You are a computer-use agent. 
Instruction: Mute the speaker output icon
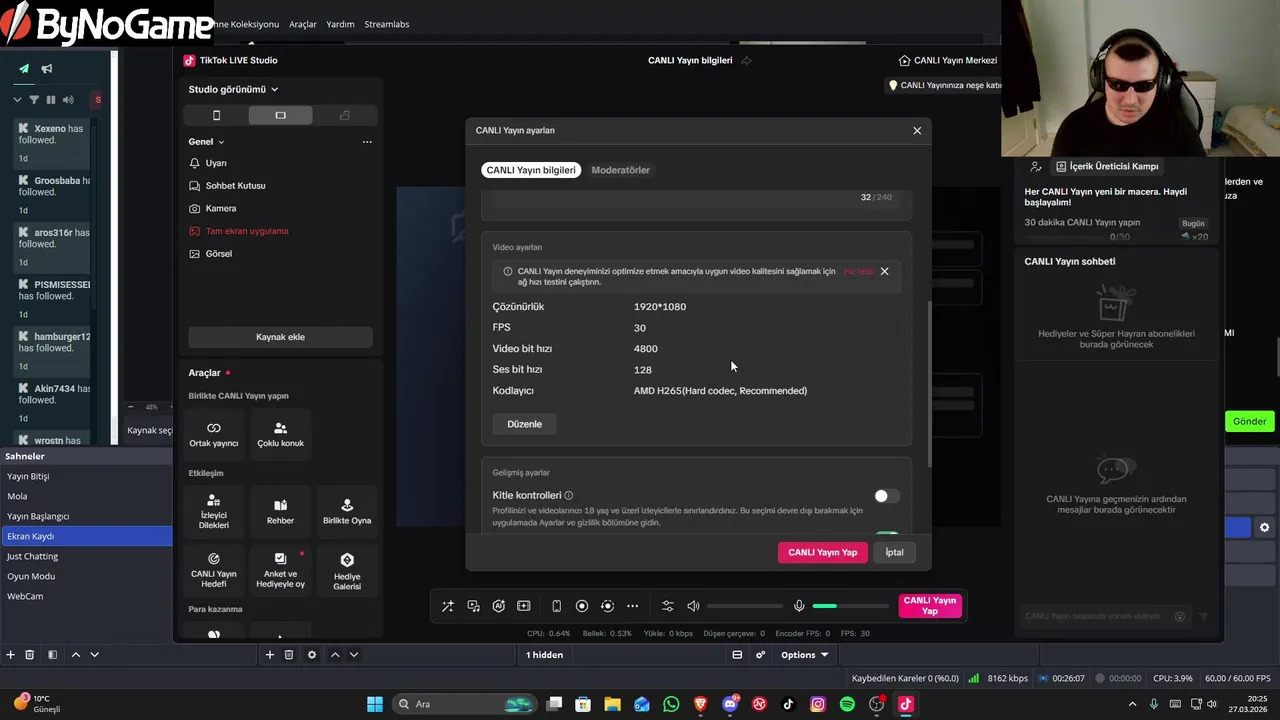pyautogui.click(x=693, y=606)
